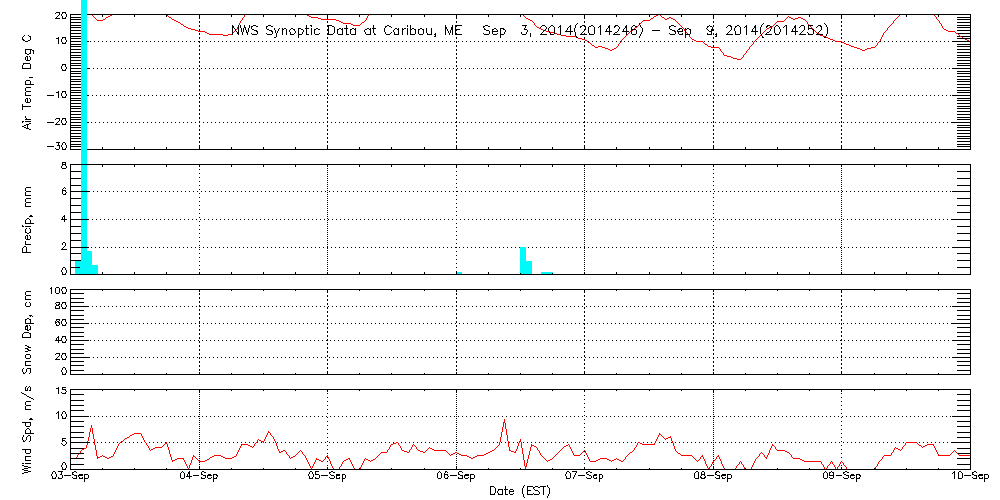The width and height of the screenshot is (1000, 500).
Task: Click the tall cyan precipitation bar on Sep 3
Action: (84, 130)
